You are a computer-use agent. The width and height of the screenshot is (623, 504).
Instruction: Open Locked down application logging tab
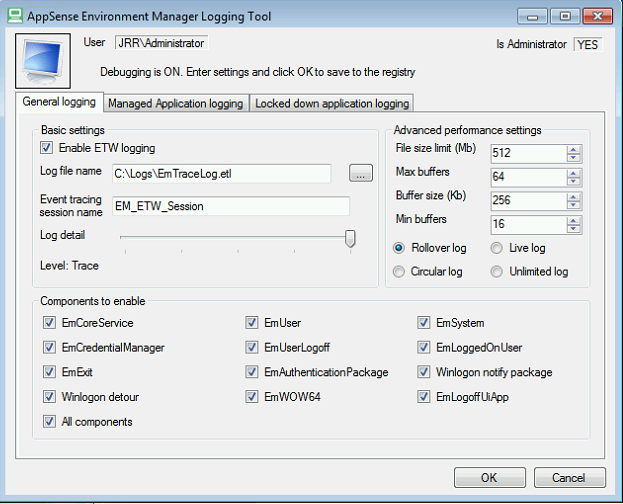332,103
